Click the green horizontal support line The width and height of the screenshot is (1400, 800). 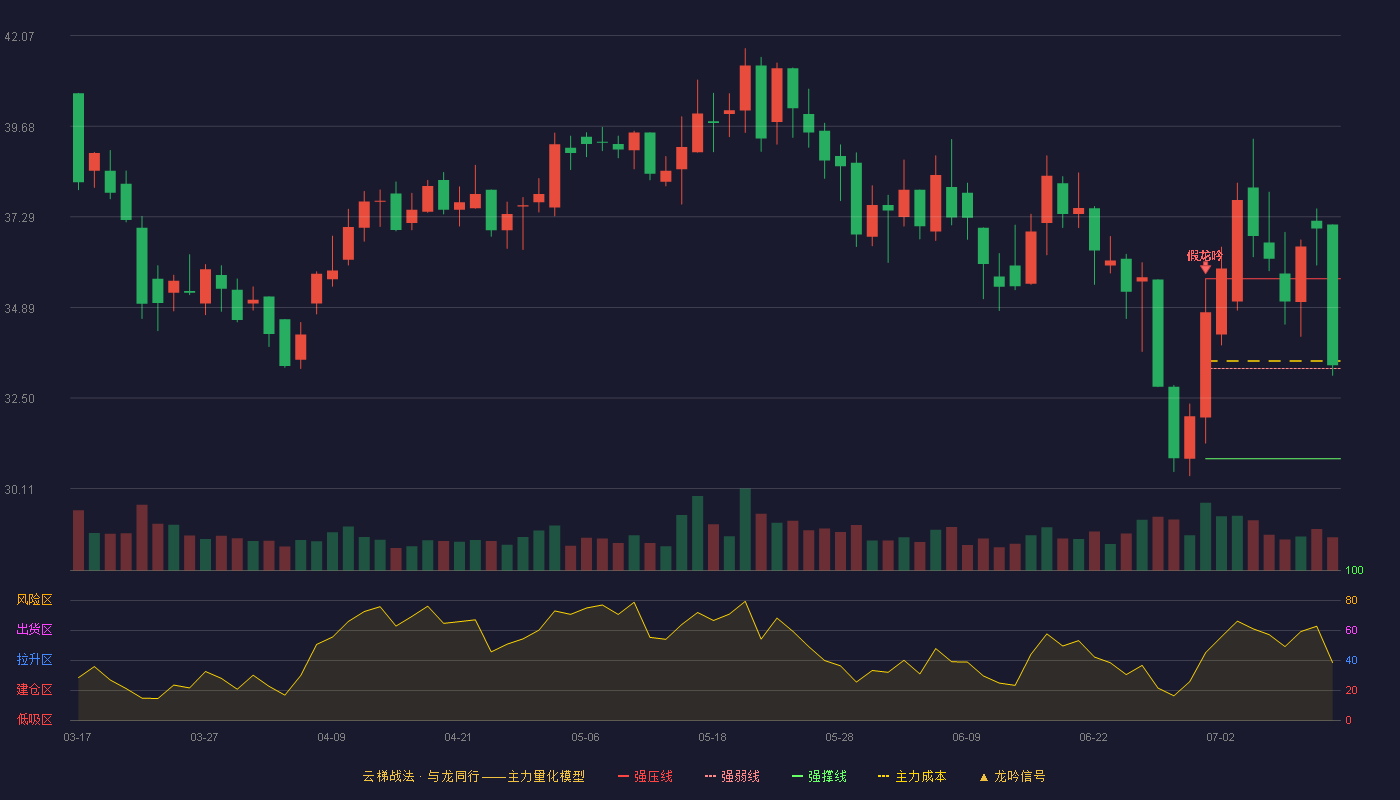(x=1272, y=459)
